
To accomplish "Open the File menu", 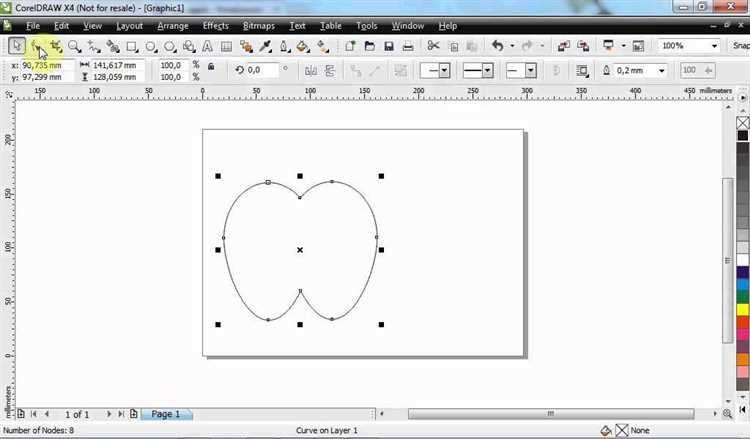I will 33,26.
